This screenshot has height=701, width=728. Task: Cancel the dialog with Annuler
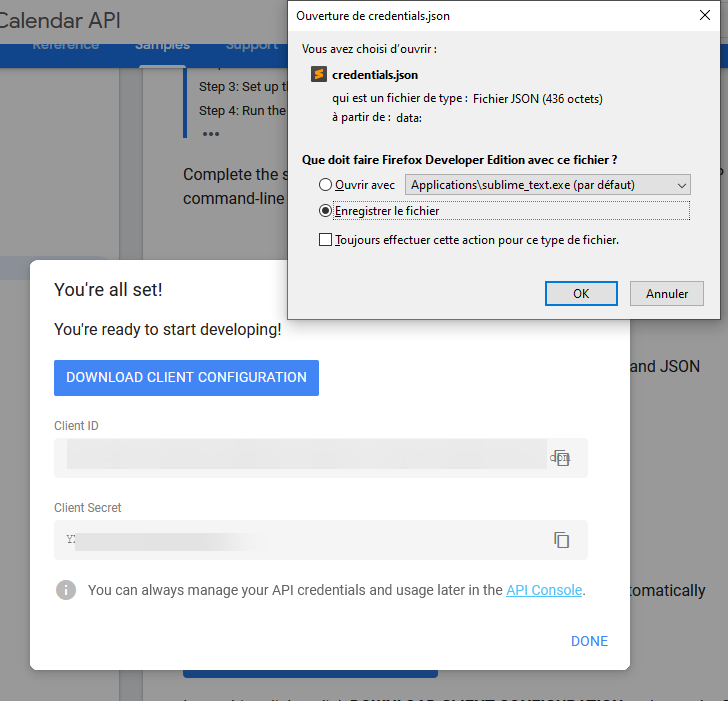(x=667, y=293)
